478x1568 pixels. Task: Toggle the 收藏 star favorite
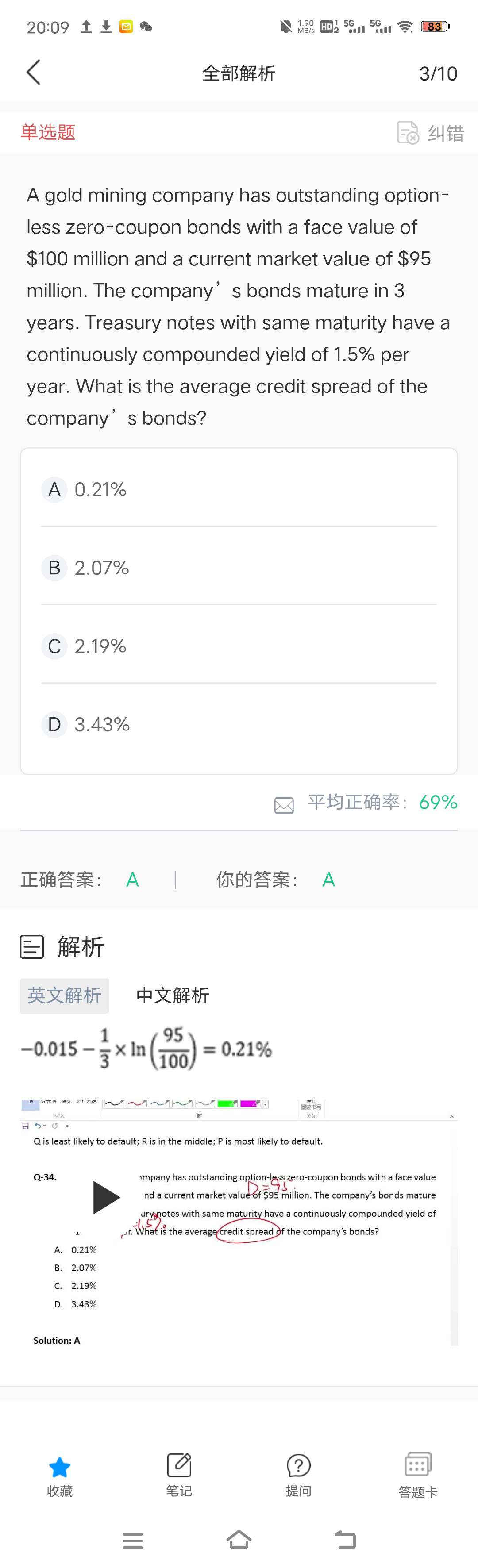click(x=60, y=1467)
